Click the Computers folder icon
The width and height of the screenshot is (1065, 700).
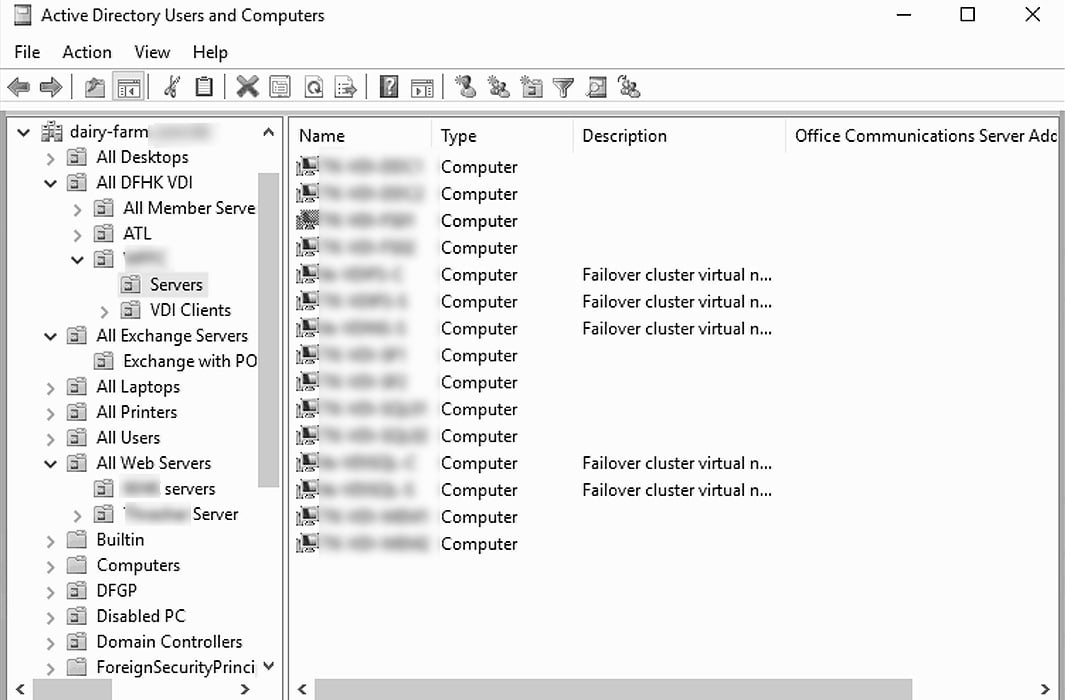click(77, 565)
